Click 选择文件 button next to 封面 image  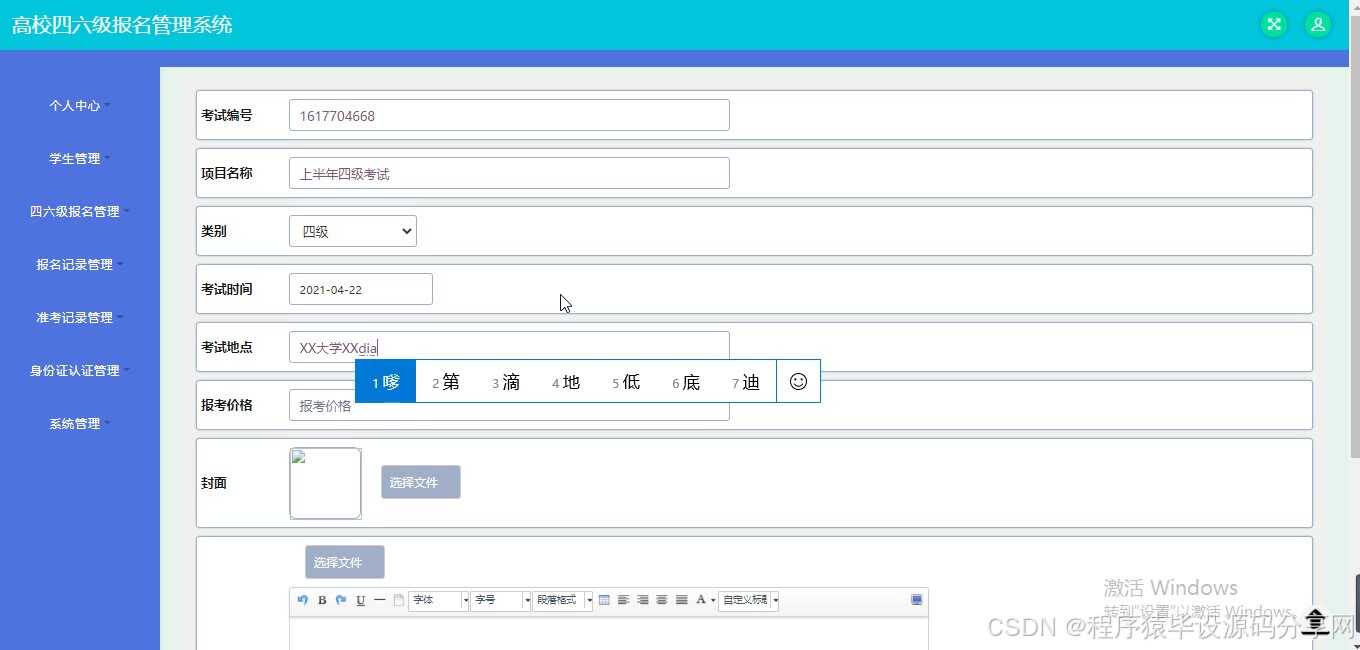421,482
